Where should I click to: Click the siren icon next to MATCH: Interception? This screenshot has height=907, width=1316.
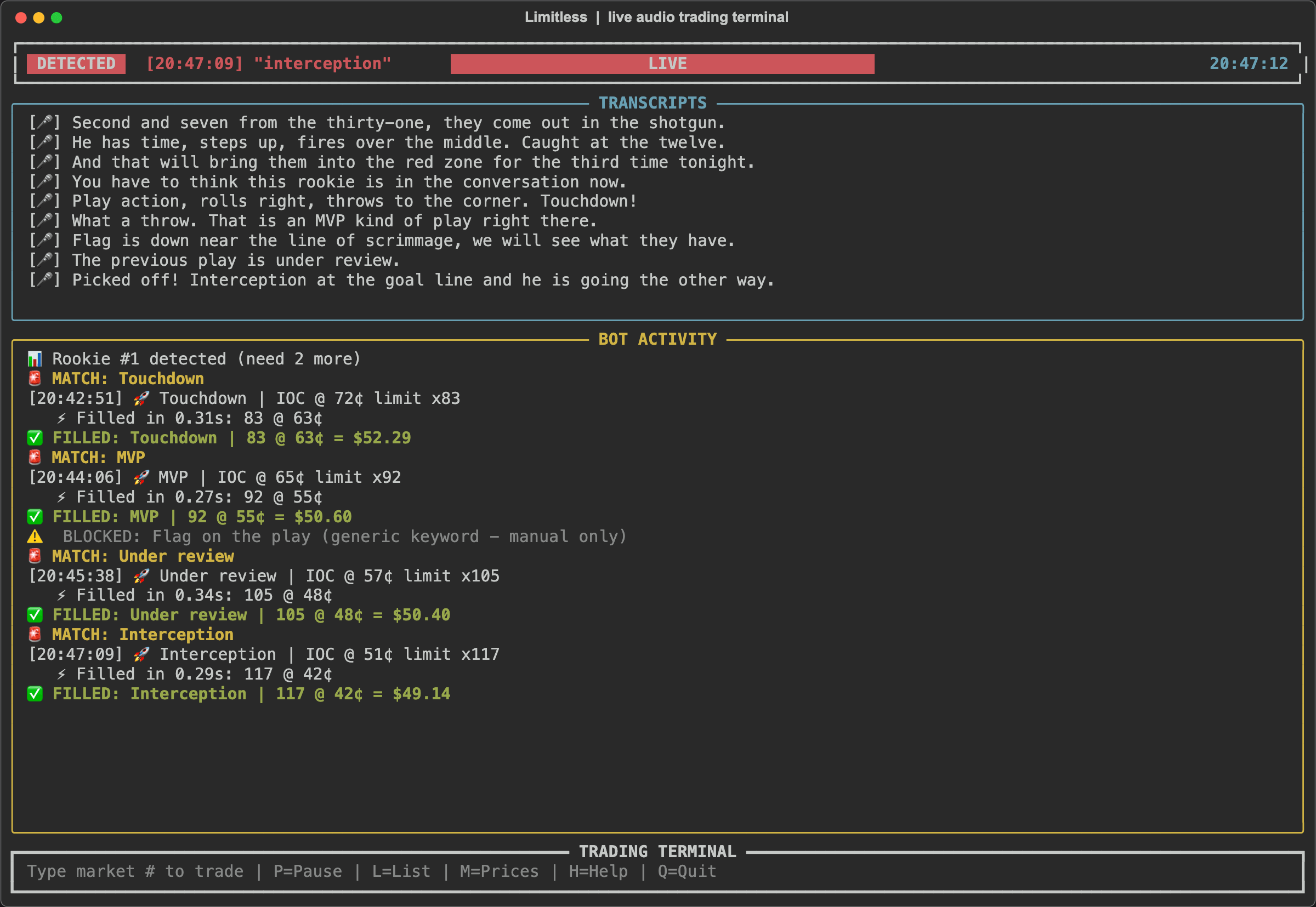(x=35, y=634)
